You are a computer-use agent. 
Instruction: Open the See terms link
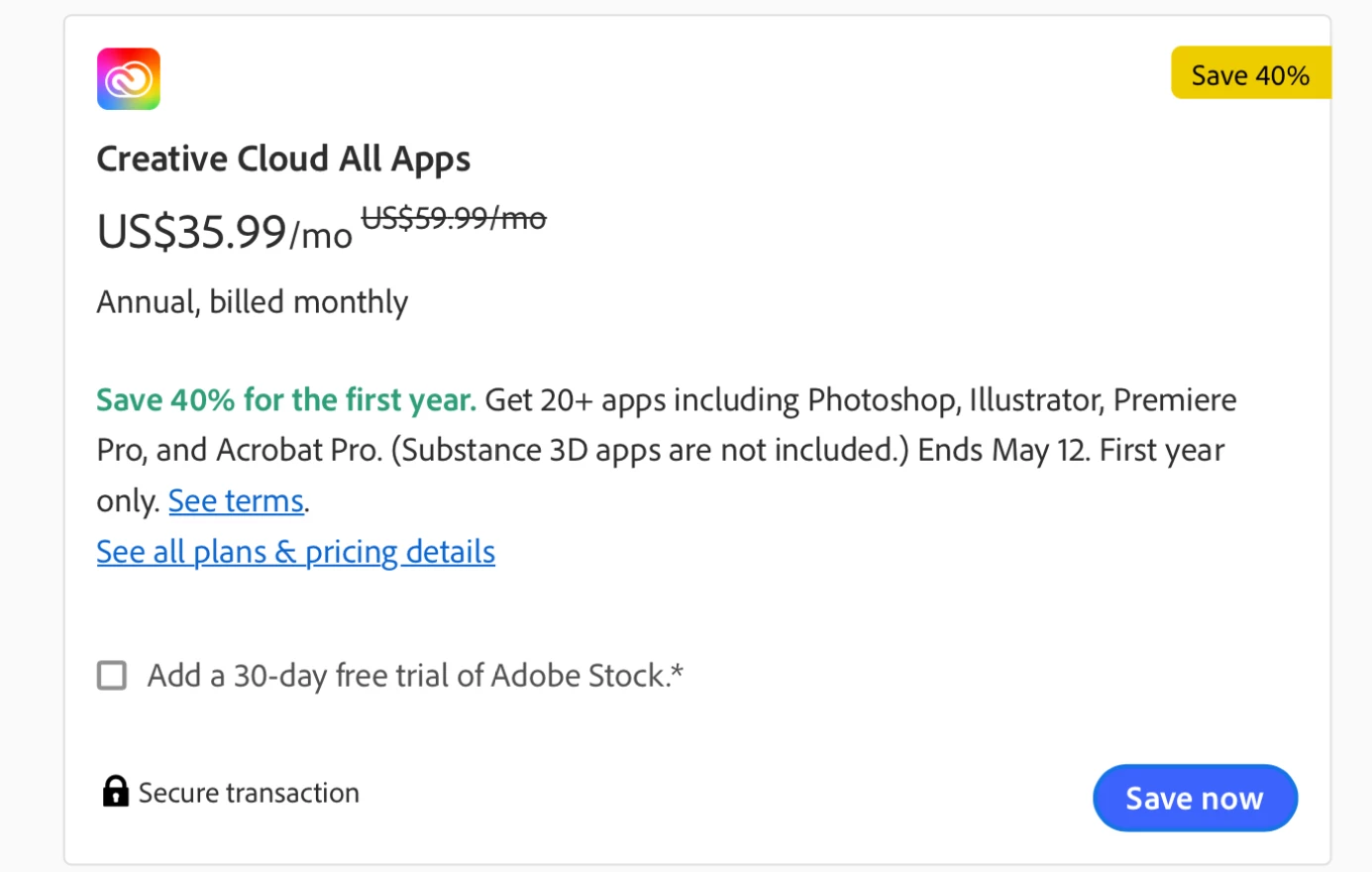click(236, 501)
